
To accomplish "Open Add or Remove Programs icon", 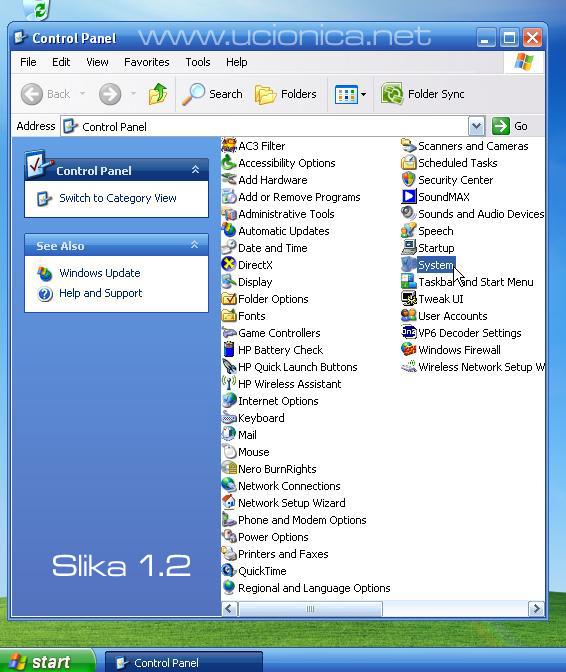I will pos(229,197).
